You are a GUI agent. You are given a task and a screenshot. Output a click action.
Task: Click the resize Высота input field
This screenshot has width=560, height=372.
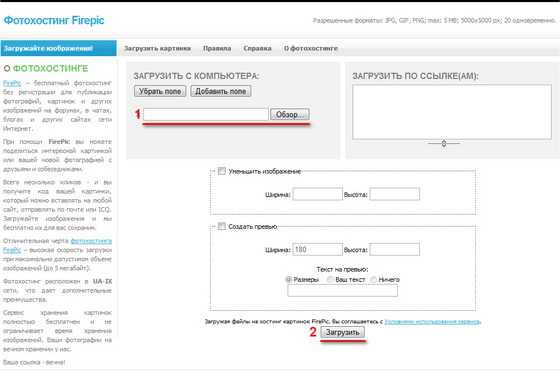point(395,194)
